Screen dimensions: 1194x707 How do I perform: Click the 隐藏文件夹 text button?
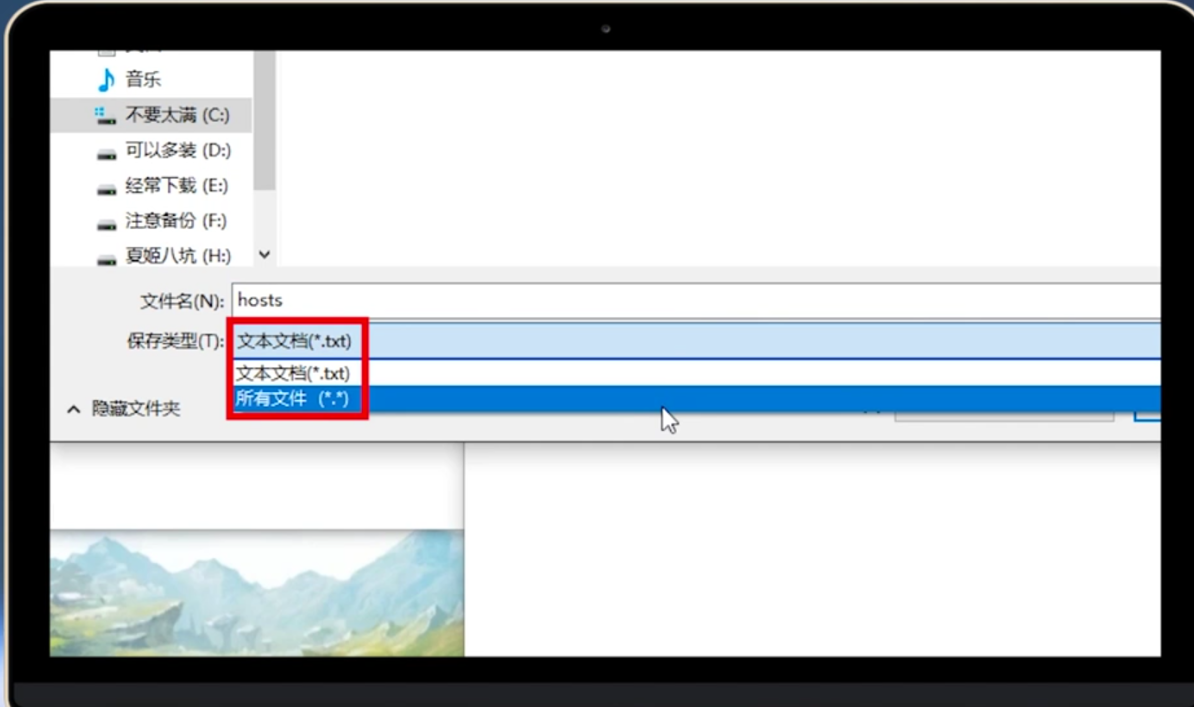coord(136,408)
